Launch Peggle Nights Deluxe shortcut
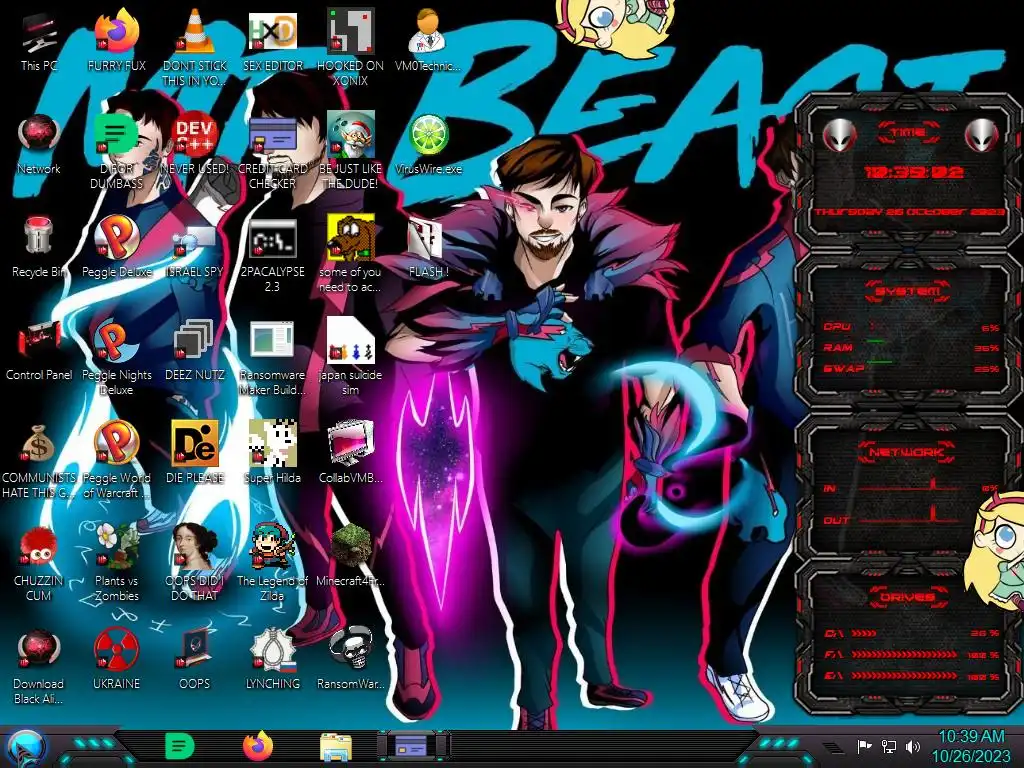Viewport: 1024px width, 768px height. click(x=117, y=358)
